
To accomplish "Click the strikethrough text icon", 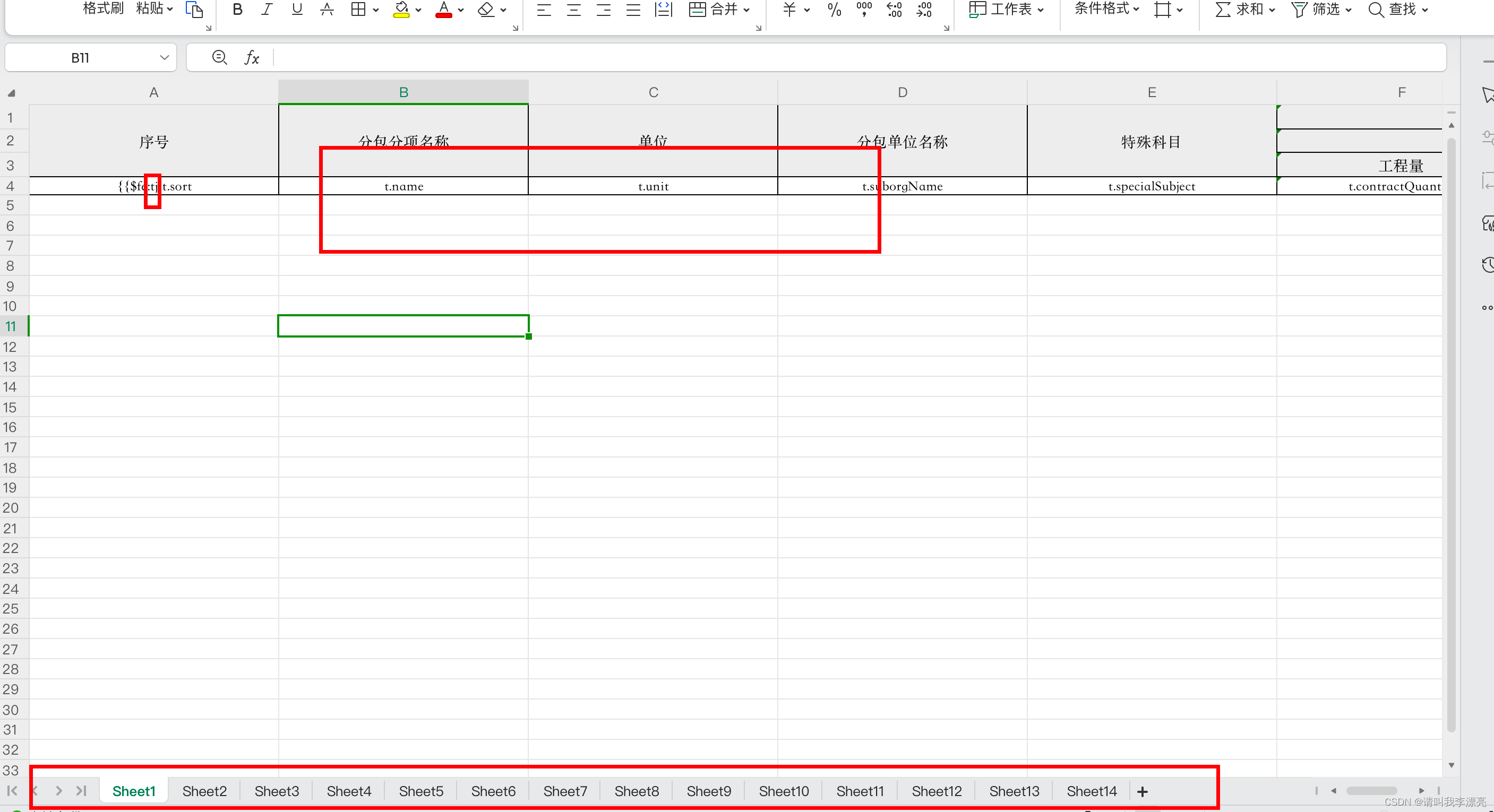I will pyautogui.click(x=327, y=9).
